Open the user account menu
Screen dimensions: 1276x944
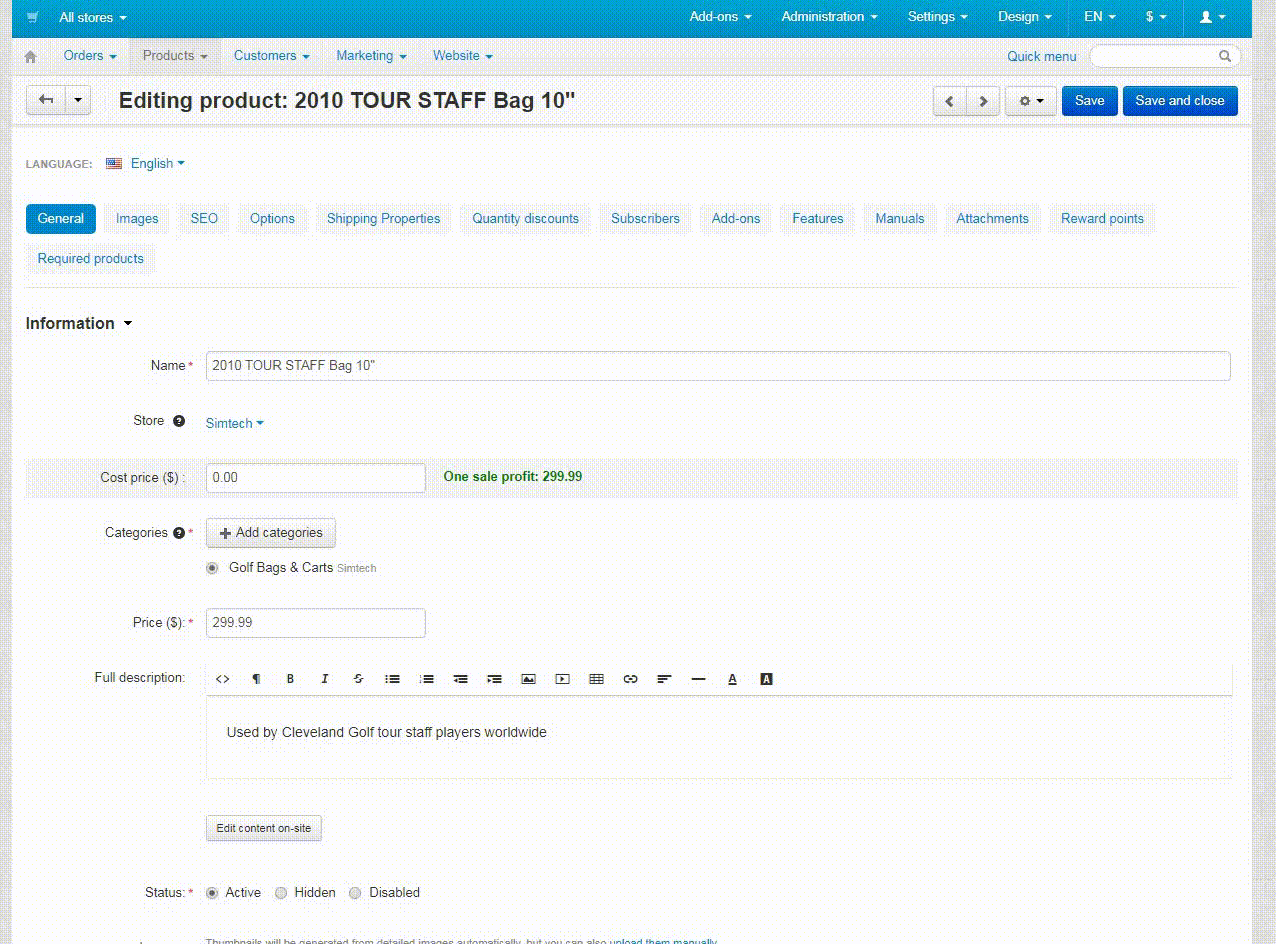[1212, 17]
